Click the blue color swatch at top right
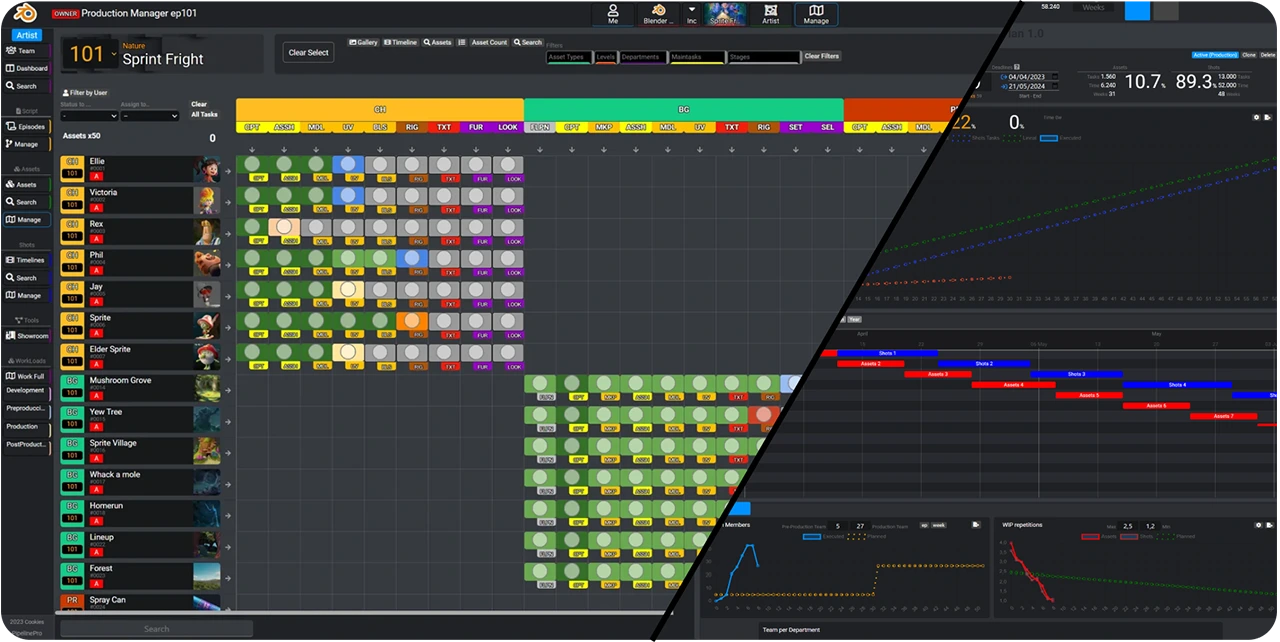Screen dimensions: 1280x642 click(x=1137, y=10)
